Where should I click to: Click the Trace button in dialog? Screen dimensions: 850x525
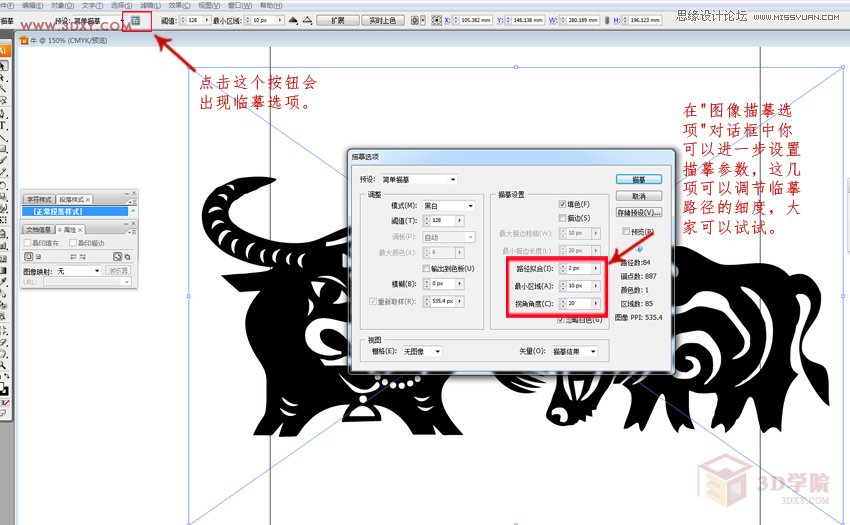click(x=639, y=179)
